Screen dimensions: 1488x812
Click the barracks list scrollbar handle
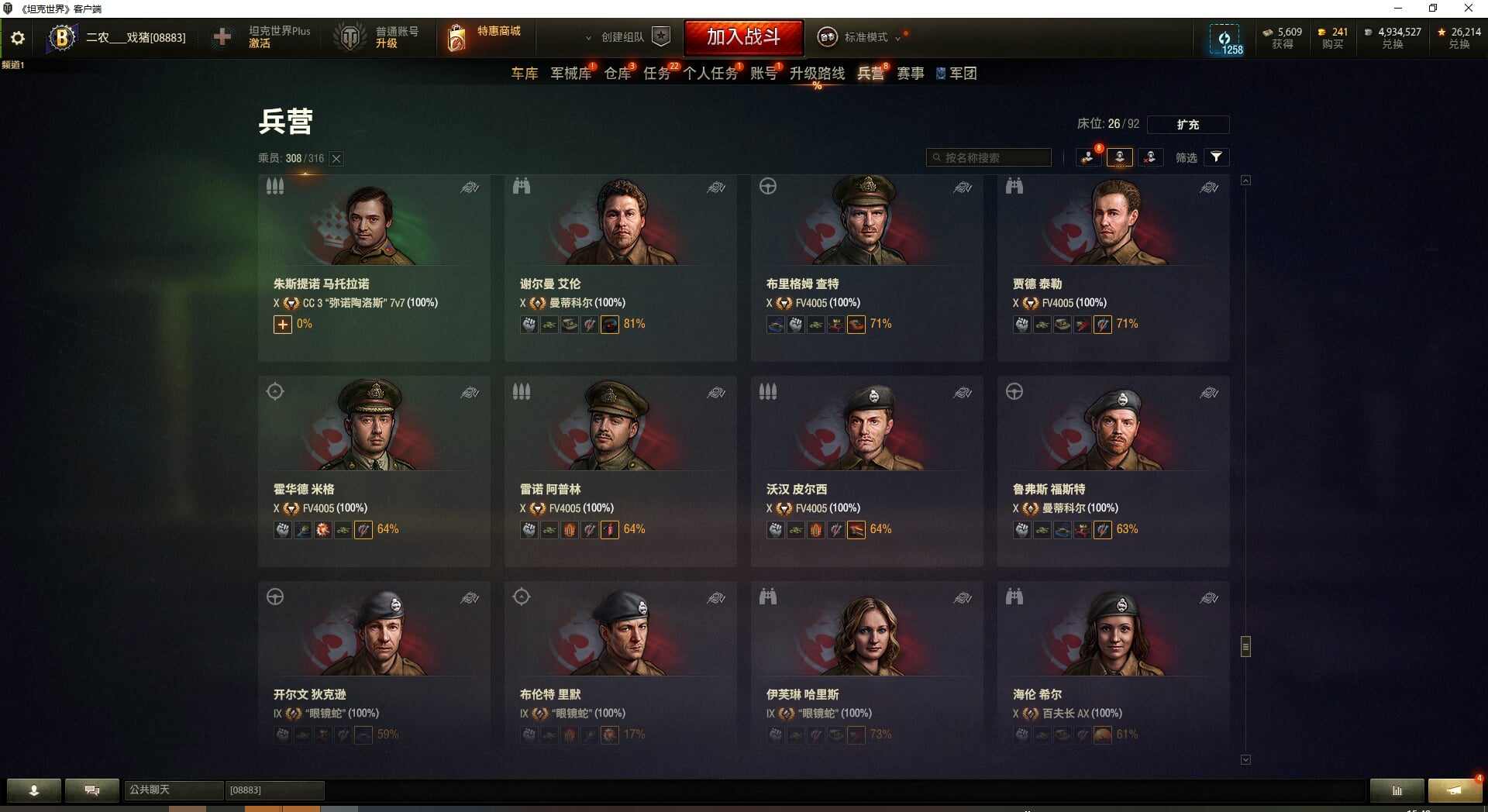coord(1245,646)
